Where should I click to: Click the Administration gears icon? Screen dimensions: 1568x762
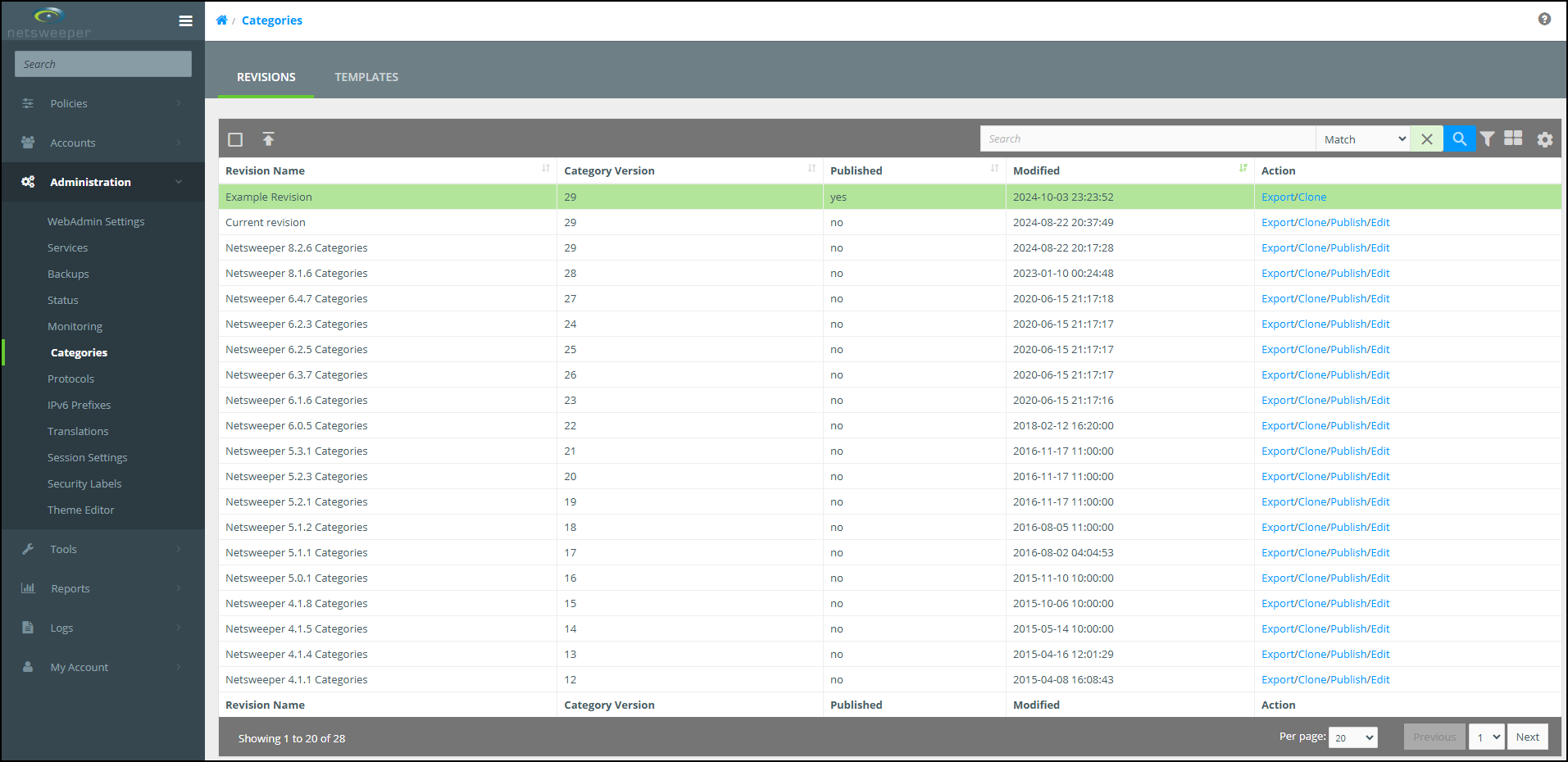coord(28,182)
